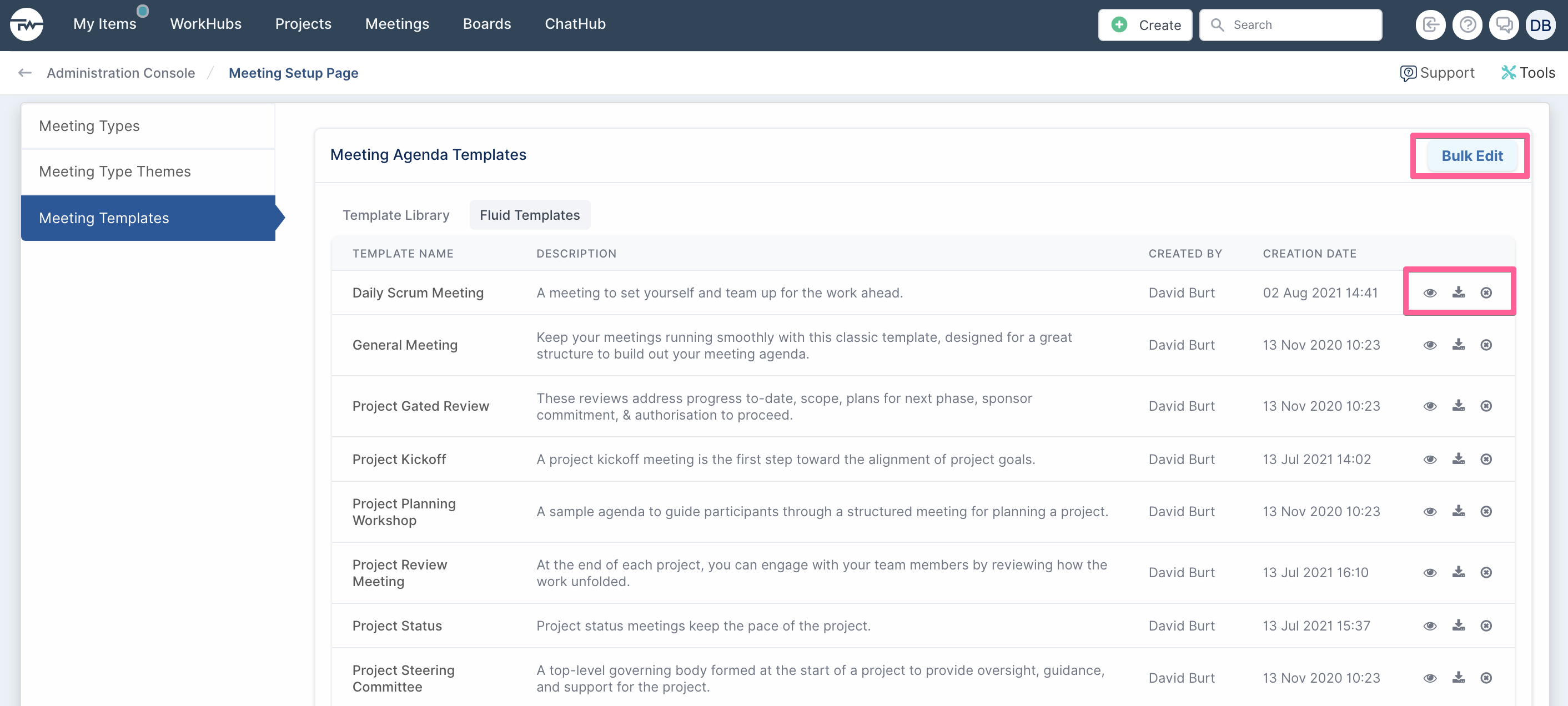Image resolution: width=1568 pixels, height=706 pixels.
Task: Remove the Daily Scrum Meeting template
Action: (1486, 293)
